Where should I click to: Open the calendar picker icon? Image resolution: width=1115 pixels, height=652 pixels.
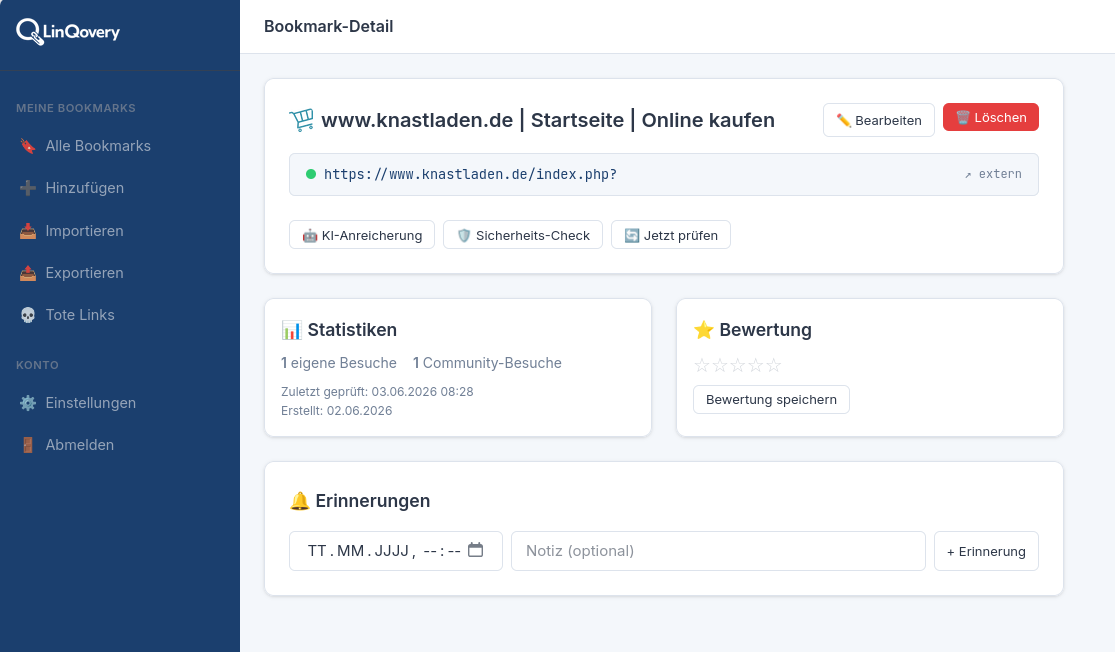[x=476, y=550]
